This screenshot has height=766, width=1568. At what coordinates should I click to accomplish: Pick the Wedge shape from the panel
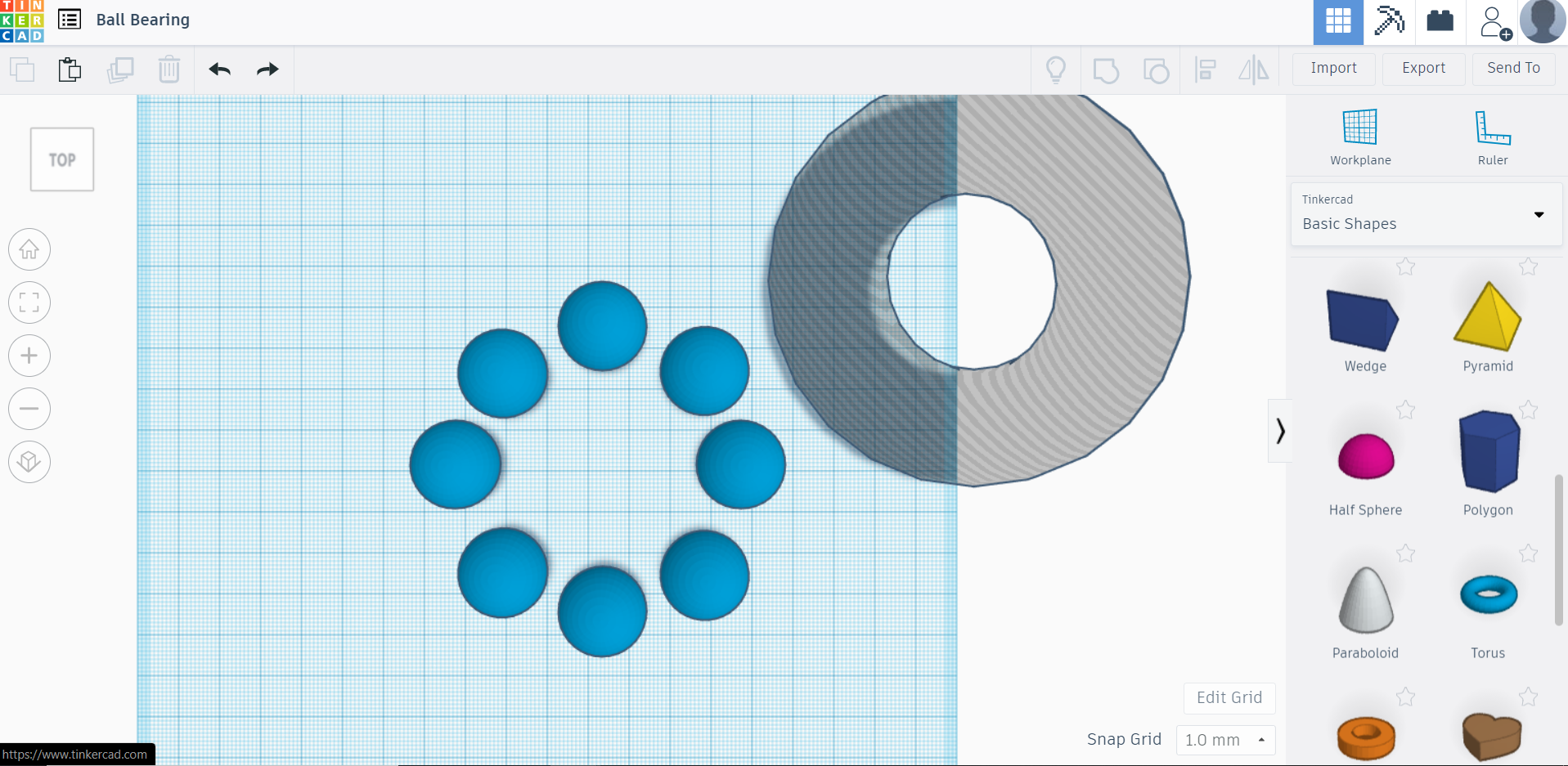(1364, 320)
